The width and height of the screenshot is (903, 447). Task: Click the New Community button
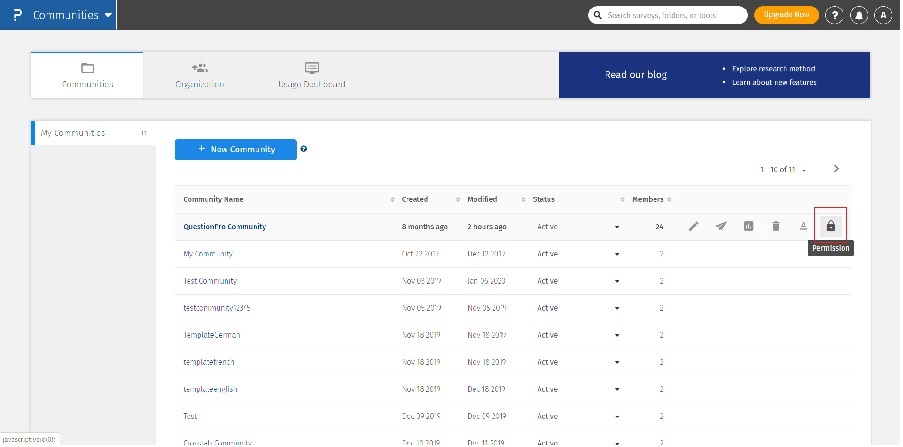pos(236,149)
